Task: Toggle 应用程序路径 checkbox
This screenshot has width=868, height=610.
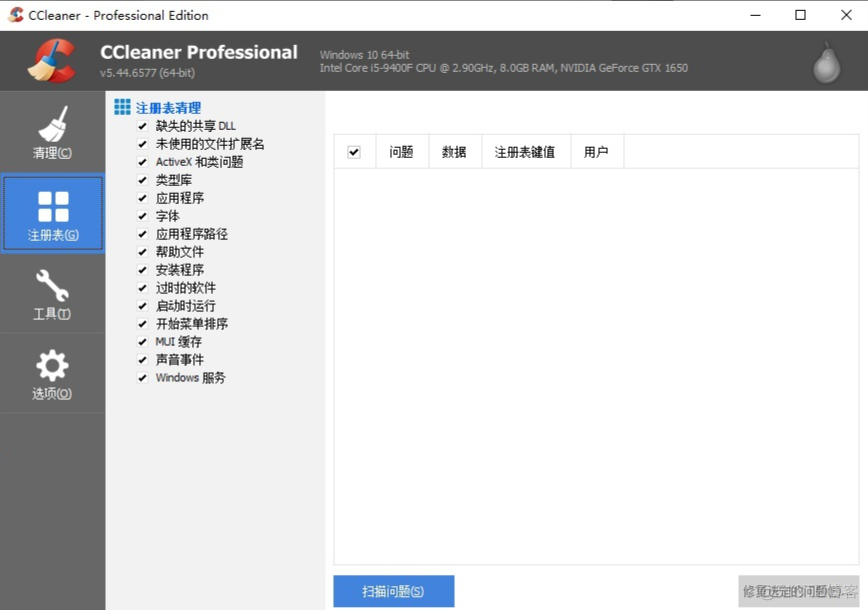Action: (x=143, y=234)
